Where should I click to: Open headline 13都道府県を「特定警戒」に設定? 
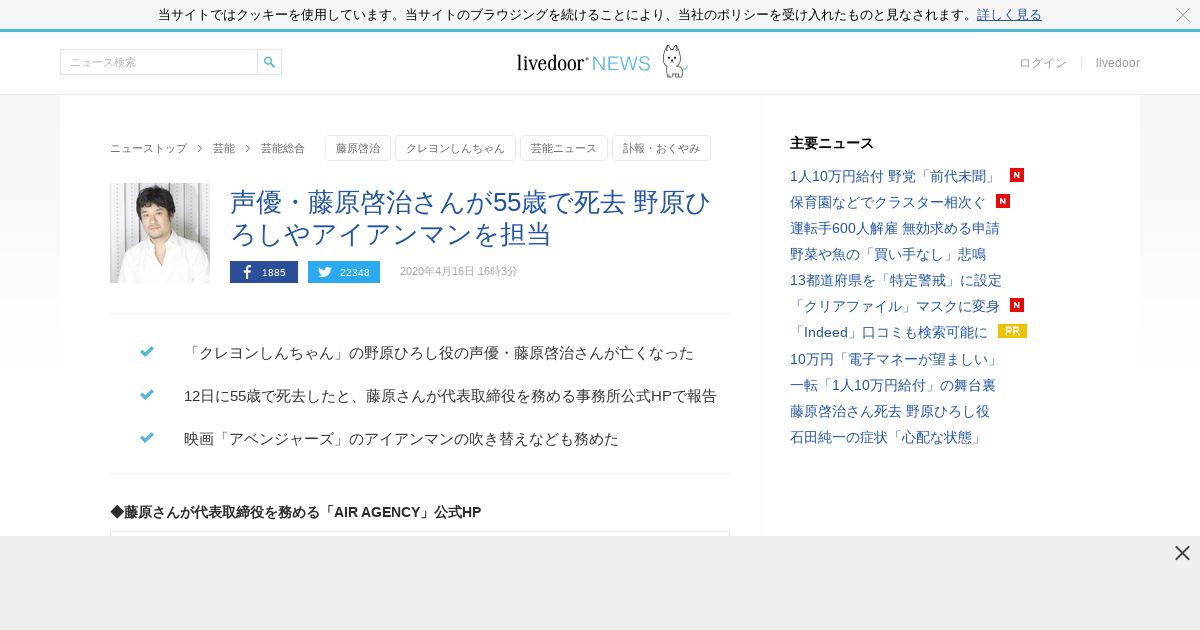click(896, 280)
